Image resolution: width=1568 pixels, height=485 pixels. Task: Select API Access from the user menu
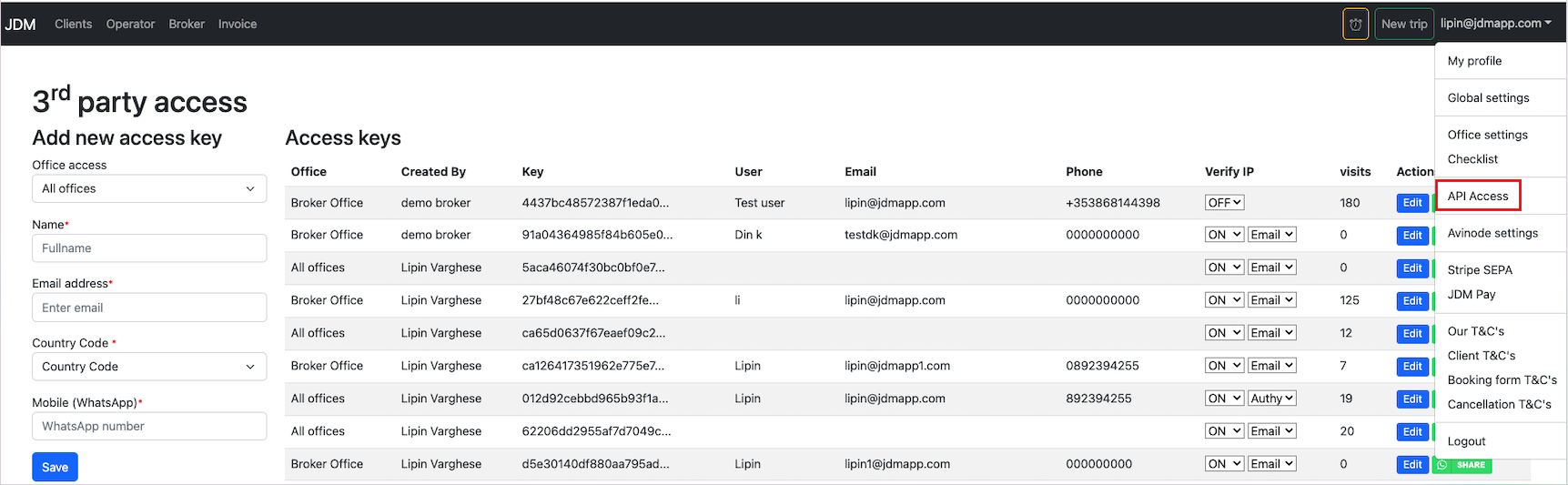pyautogui.click(x=1478, y=197)
